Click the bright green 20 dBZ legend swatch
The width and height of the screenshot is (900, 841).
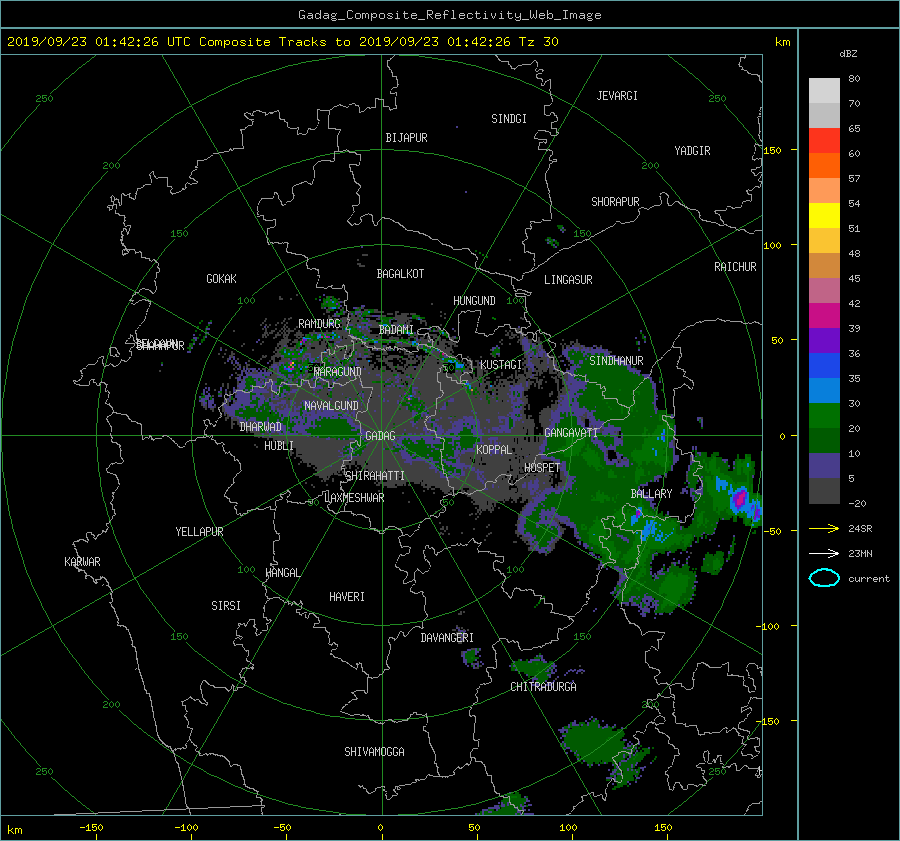click(824, 416)
